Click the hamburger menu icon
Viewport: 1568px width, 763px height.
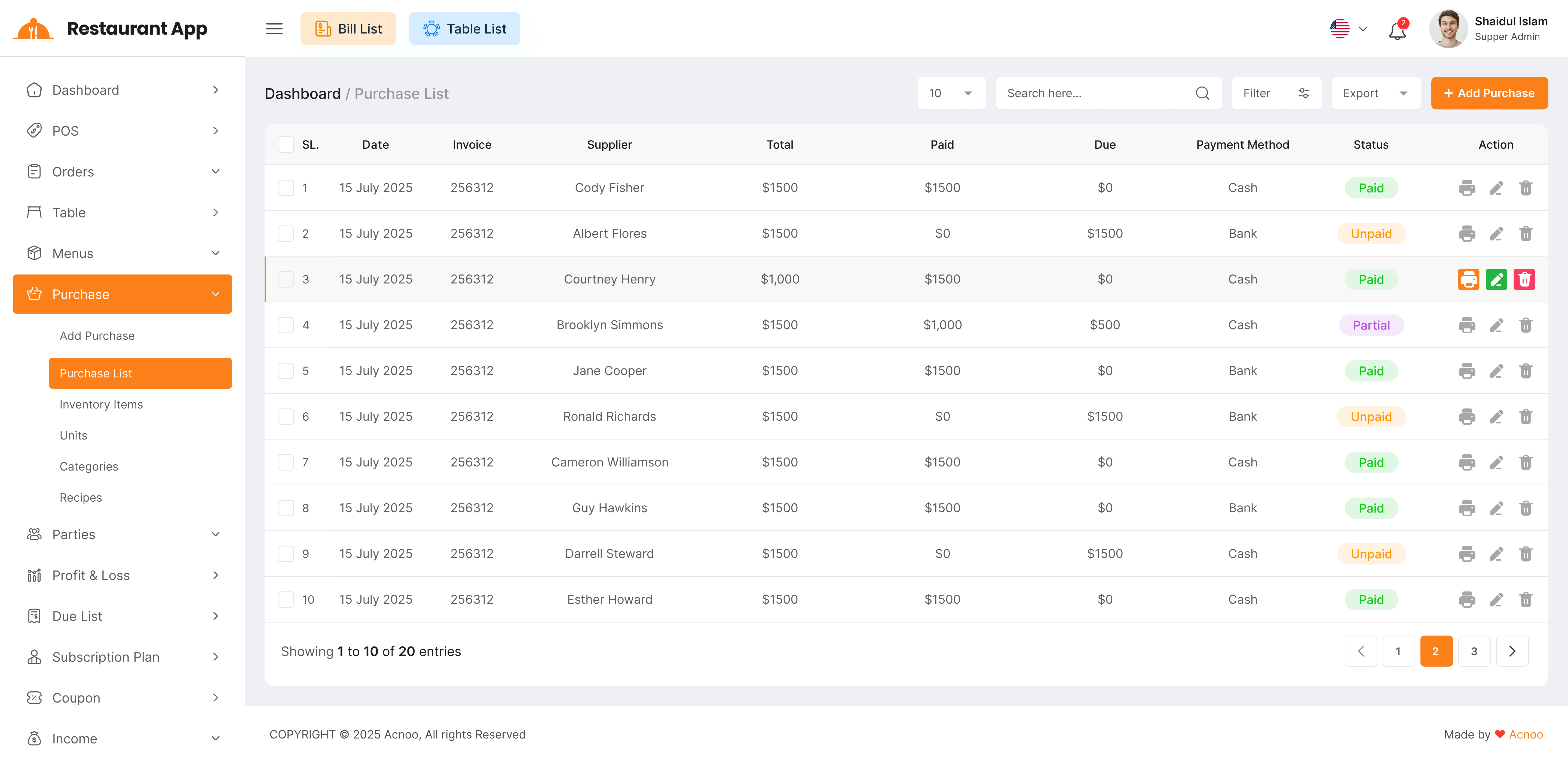[x=274, y=29]
